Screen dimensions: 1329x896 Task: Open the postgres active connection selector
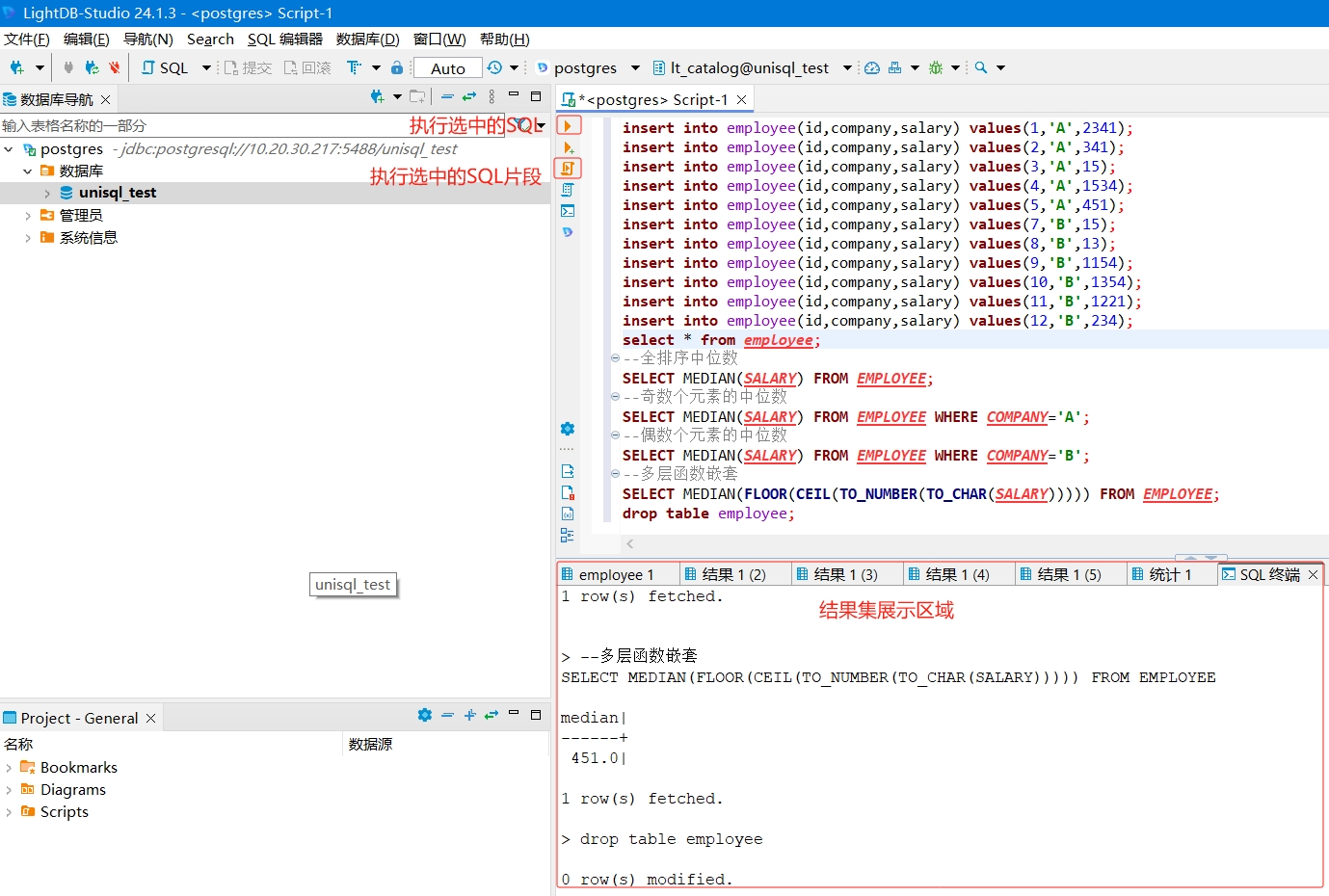pyautogui.click(x=587, y=67)
